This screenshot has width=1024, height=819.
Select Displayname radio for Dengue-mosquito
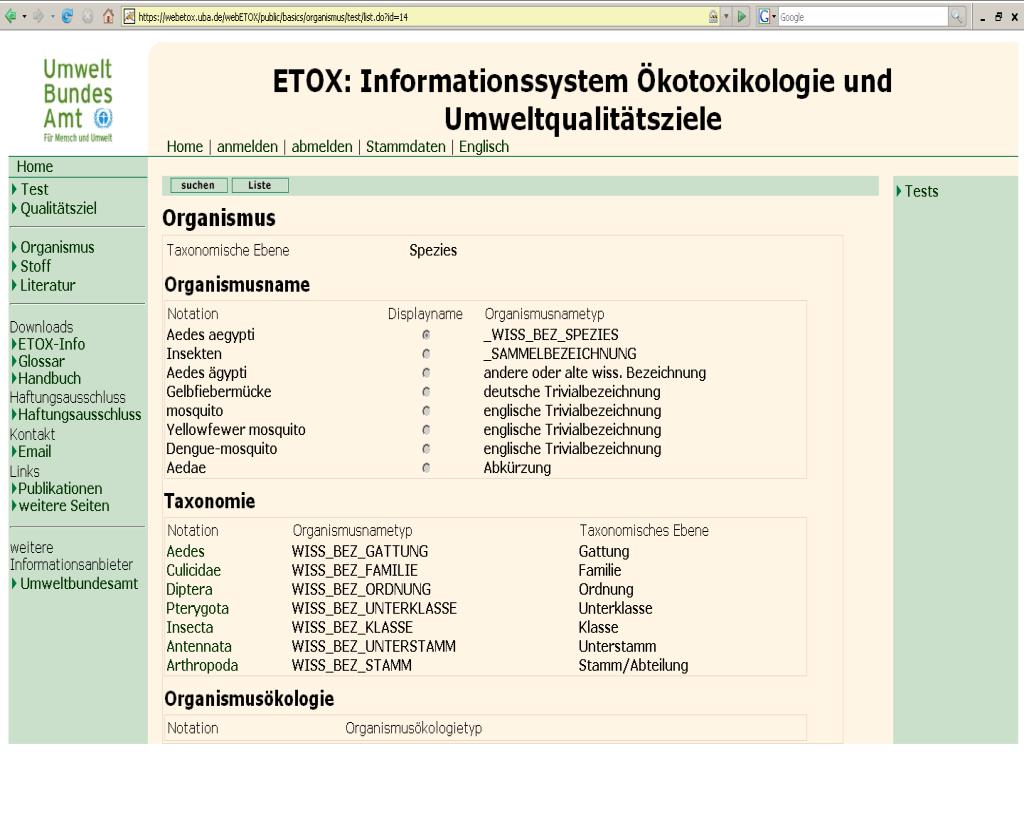pos(426,449)
